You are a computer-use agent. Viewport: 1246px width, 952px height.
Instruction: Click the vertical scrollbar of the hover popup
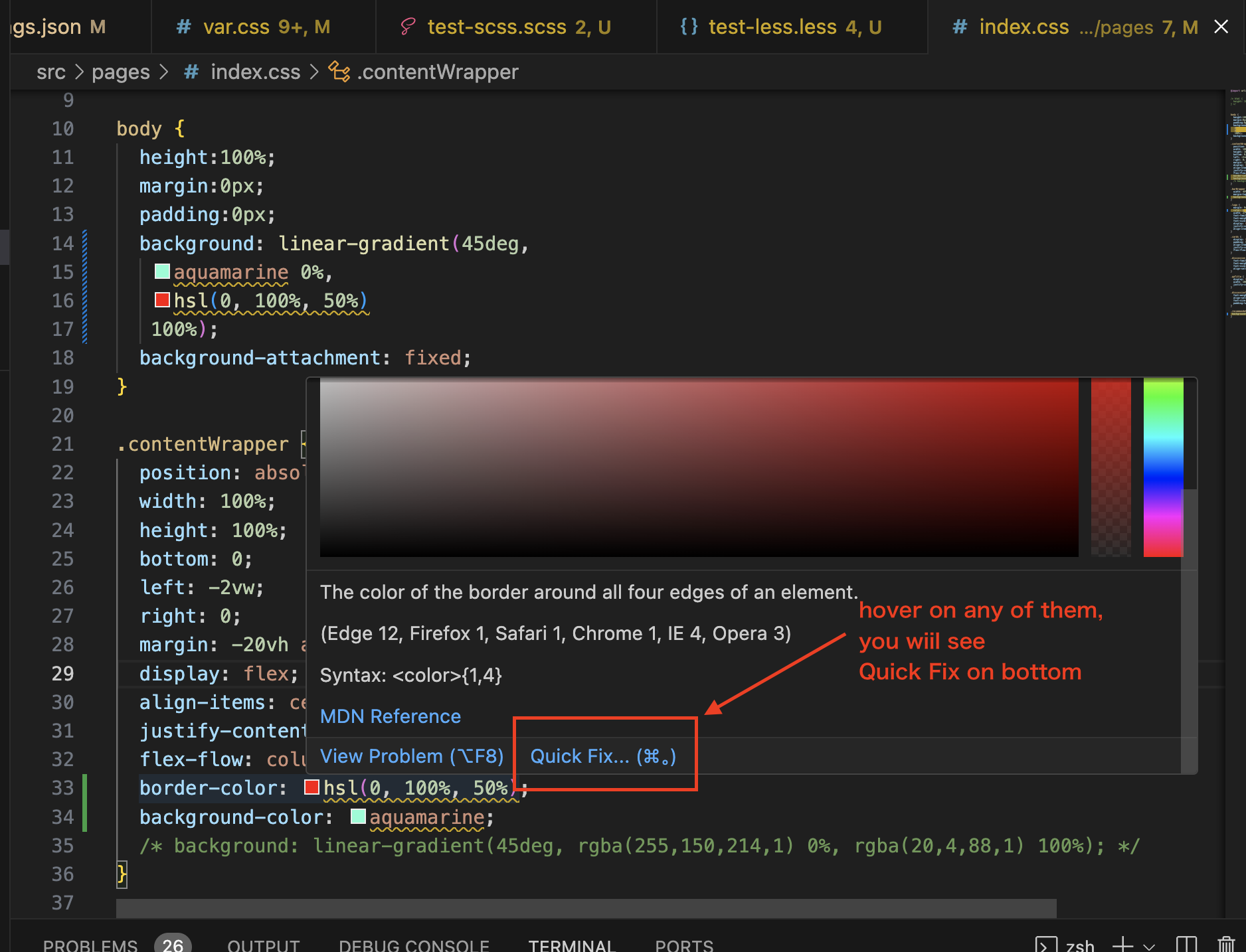1190,631
